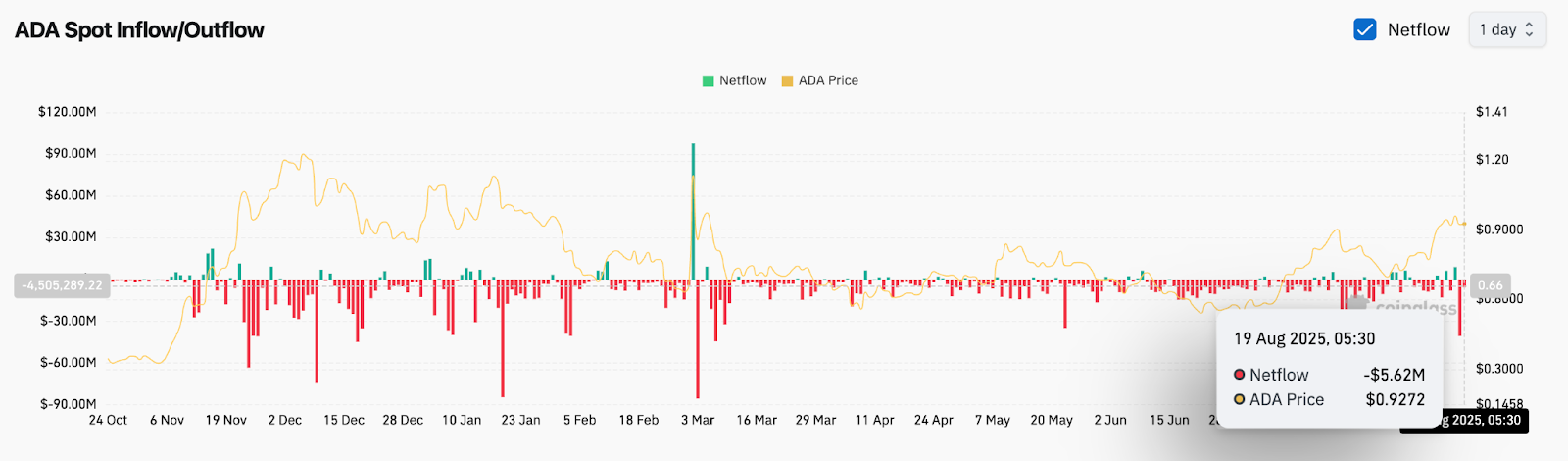Click the -$5.62M Netflow value in the tooltip
The width and height of the screenshot is (1568, 461).
(1394, 375)
